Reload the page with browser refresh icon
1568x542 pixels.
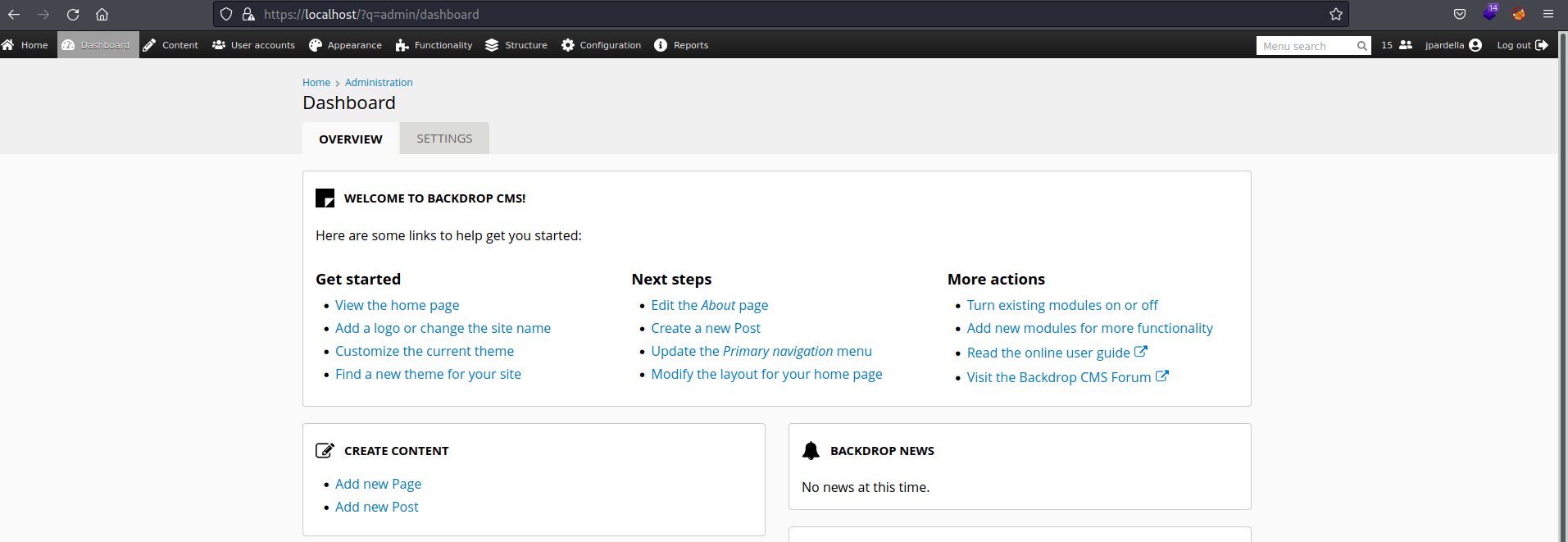tap(73, 15)
